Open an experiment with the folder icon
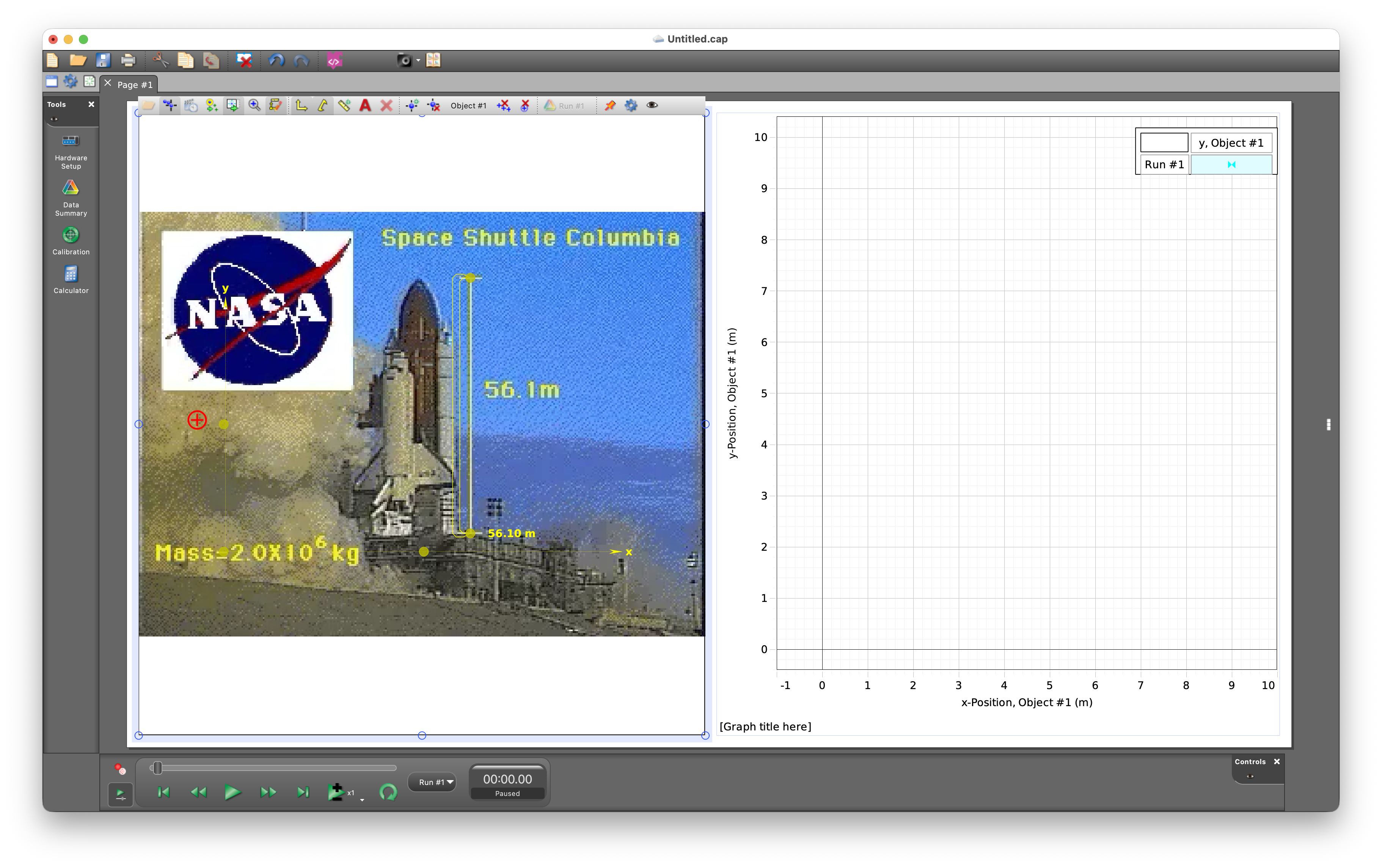 click(x=78, y=60)
